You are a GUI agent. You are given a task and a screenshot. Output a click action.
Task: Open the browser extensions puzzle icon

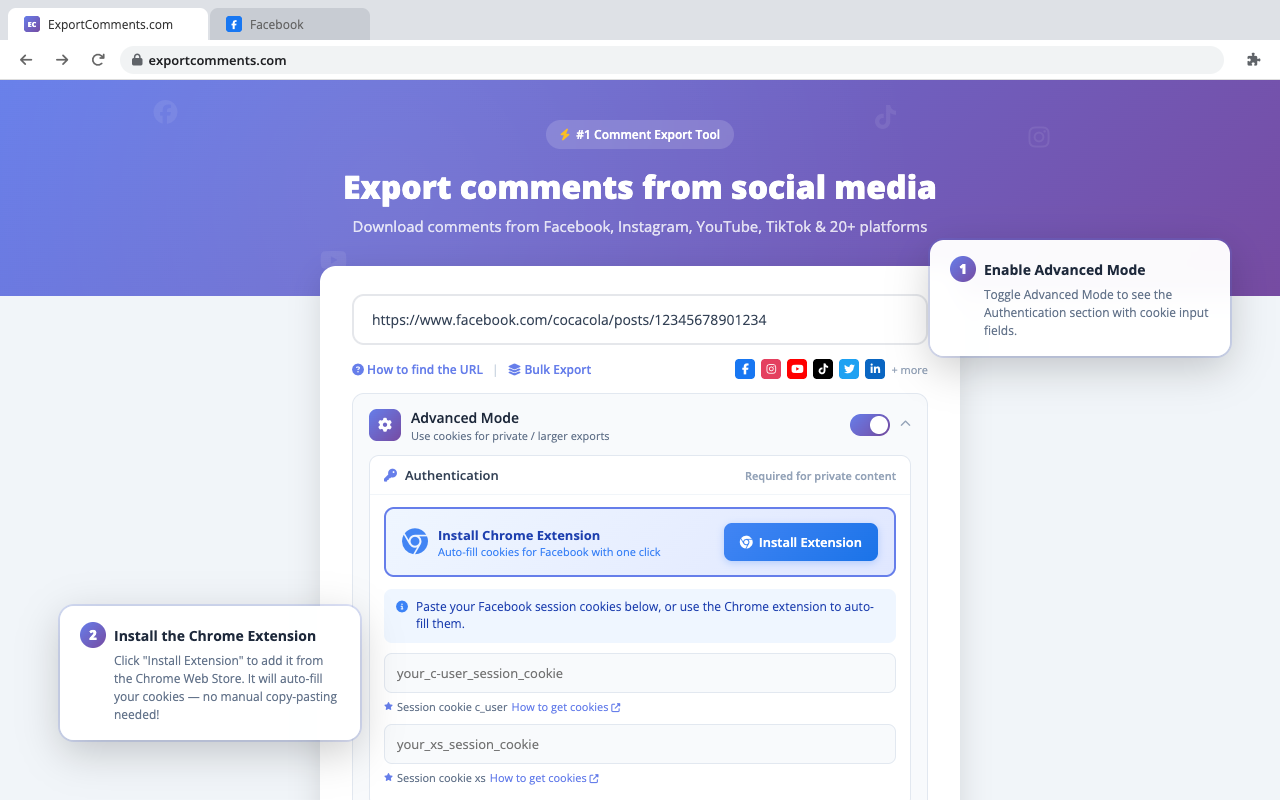(1253, 60)
